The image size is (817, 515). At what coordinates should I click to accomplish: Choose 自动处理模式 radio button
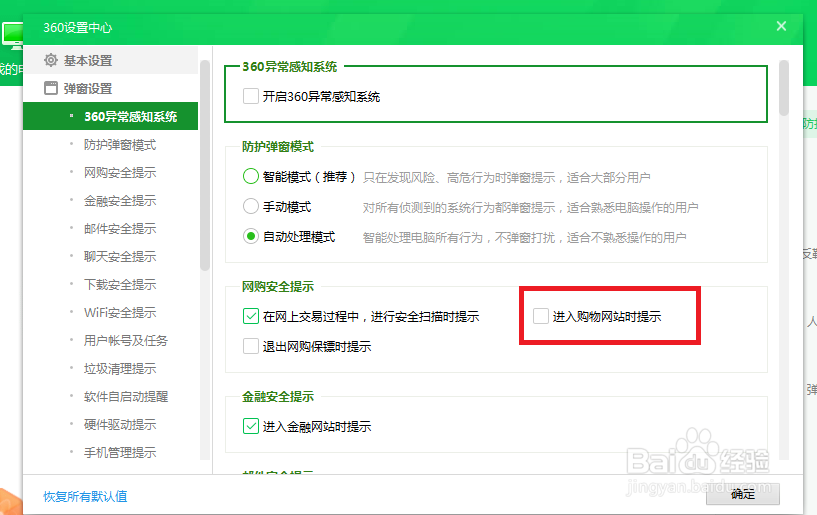coord(251,236)
